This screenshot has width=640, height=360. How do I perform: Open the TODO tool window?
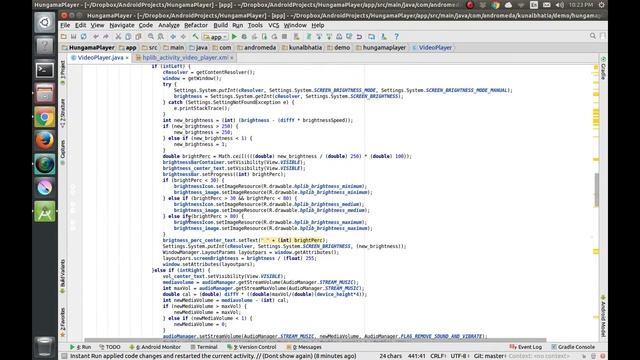tap(110, 347)
